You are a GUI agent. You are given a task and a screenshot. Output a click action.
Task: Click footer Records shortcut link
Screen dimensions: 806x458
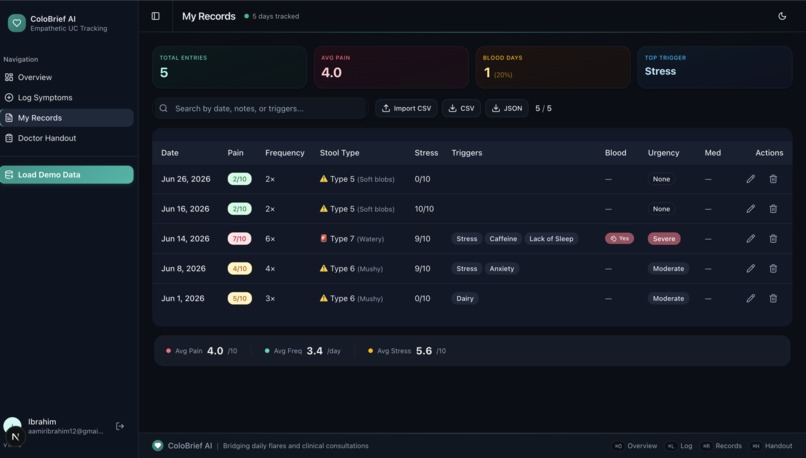[721, 446]
